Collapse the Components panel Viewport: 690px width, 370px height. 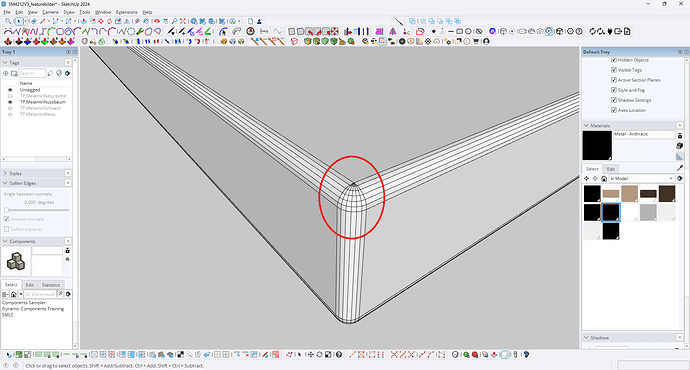click(5, 241)
